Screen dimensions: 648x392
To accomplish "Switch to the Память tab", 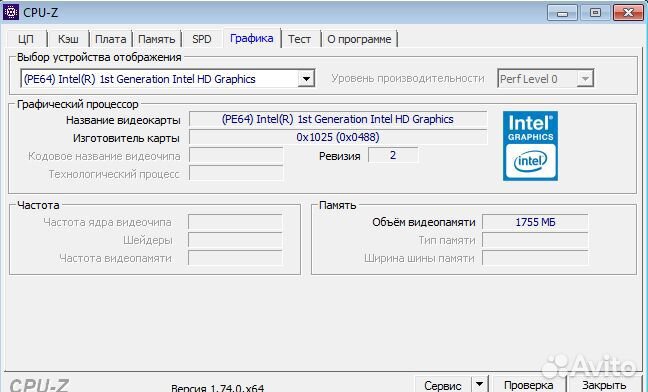I will 157,39.
